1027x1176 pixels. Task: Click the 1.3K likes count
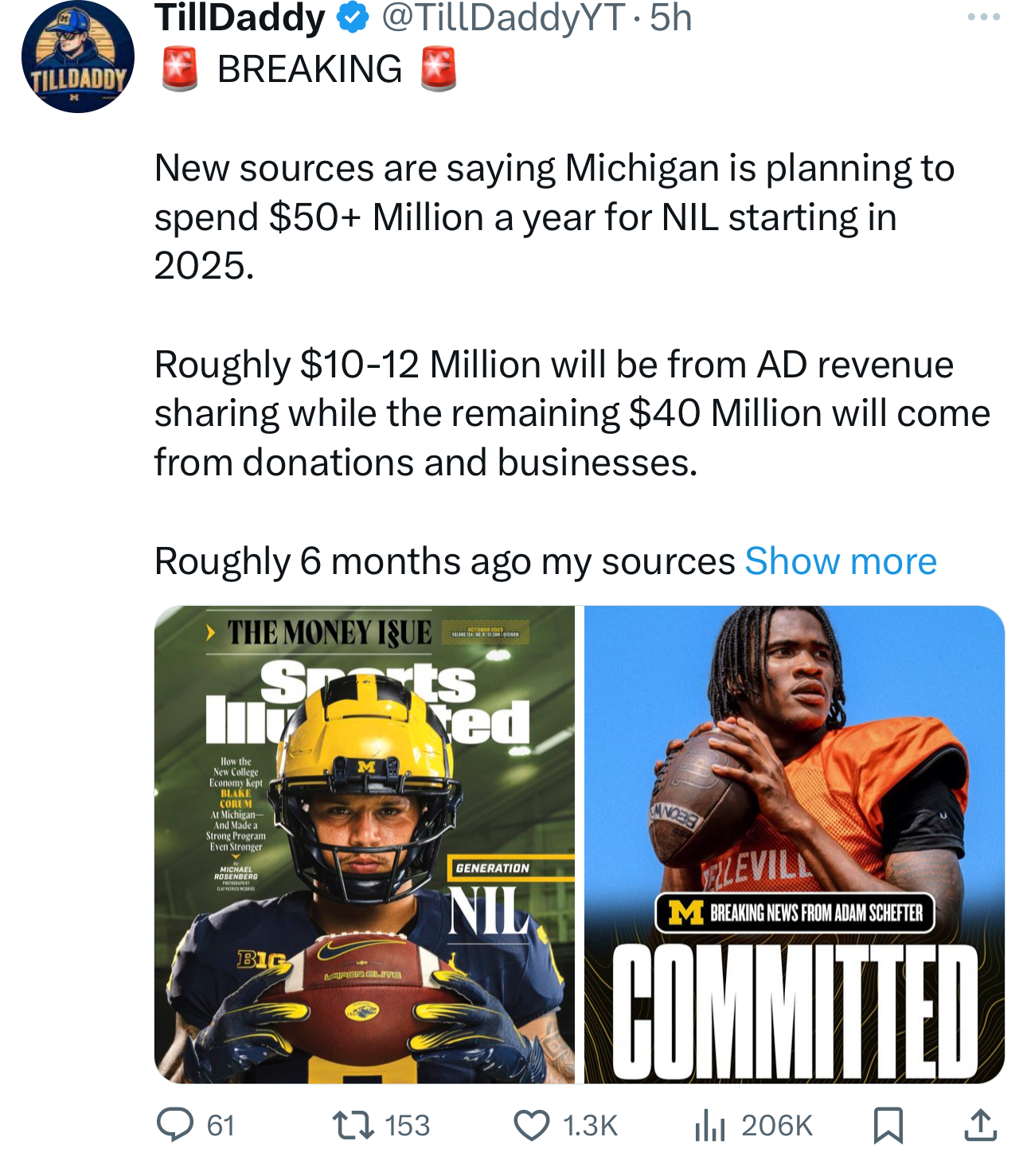point(590,1125)
